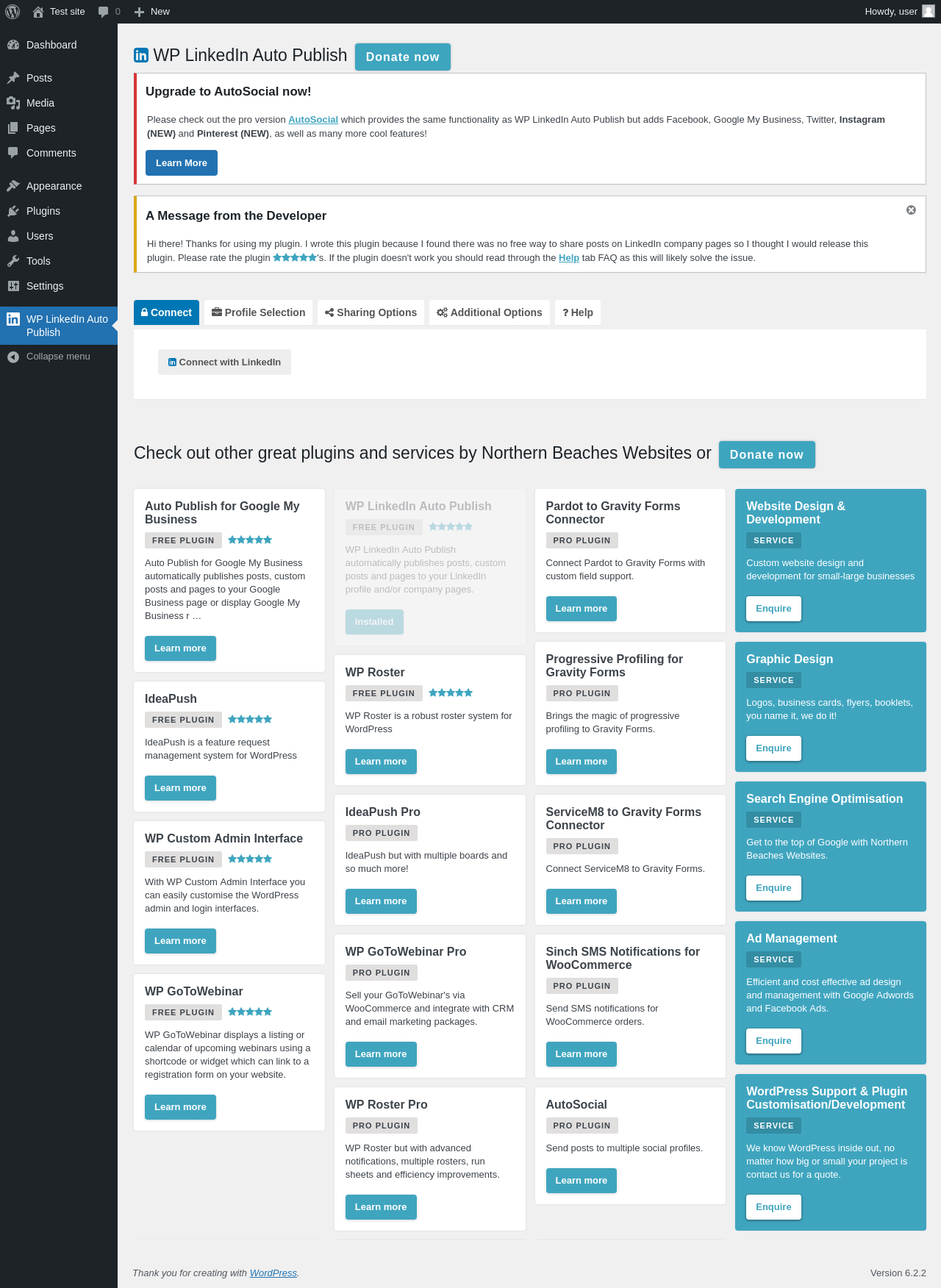Click the Howdy, user account text
Image resolution: width=941 pixels, height=1288 pixels.
click(891, 12)
